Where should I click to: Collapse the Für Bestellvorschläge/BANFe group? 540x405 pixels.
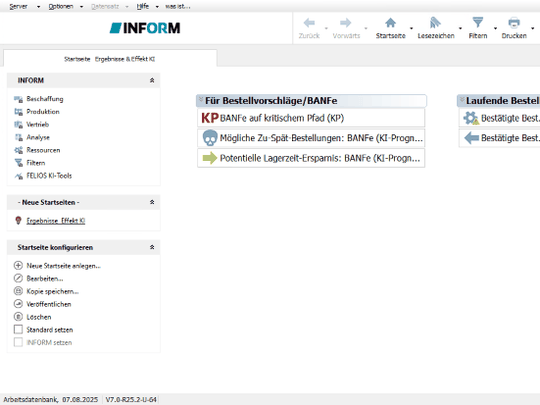[x=201, y=99]
